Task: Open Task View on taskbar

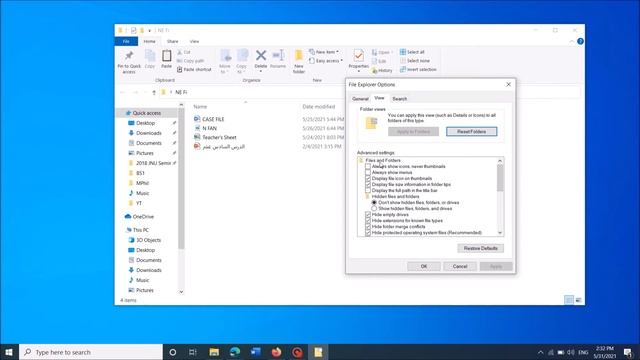Action: click(193, 352)
